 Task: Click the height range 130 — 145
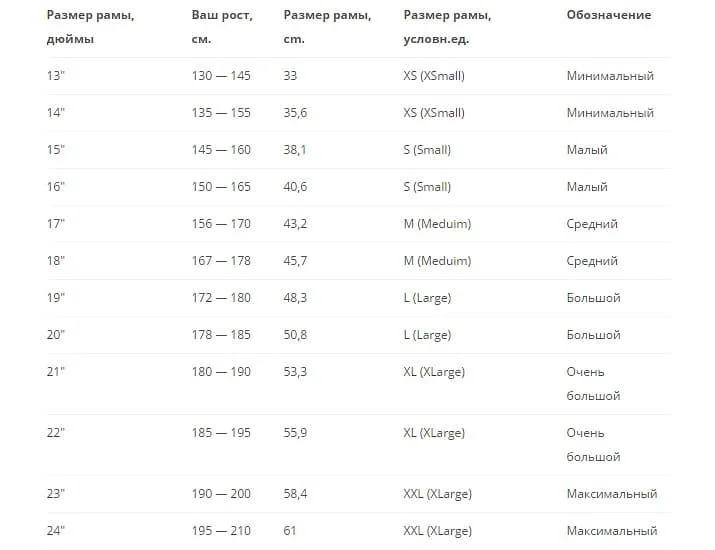(221, 76)
